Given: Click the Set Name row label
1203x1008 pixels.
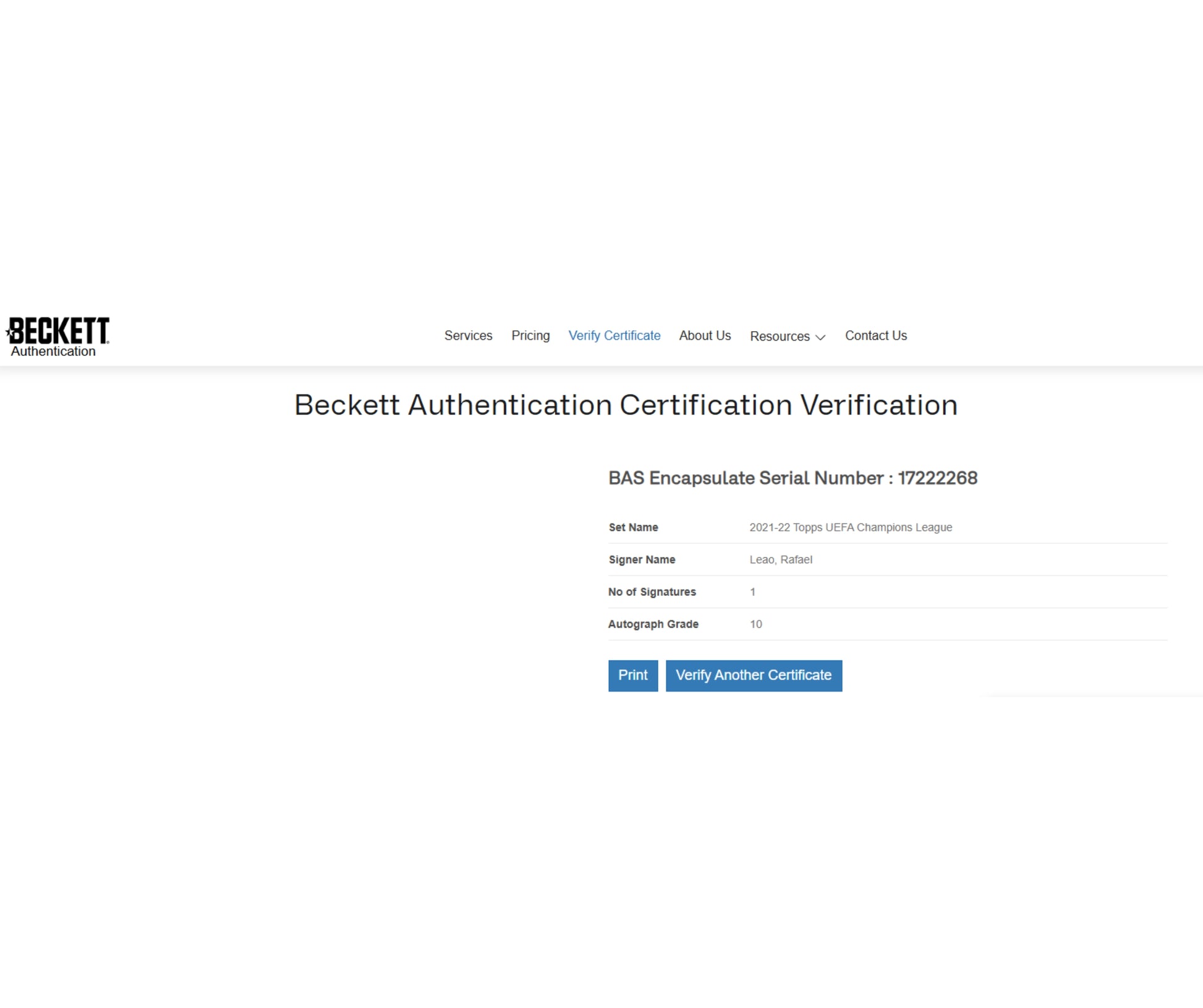Looking at the screenshot, I should (633, 527).
